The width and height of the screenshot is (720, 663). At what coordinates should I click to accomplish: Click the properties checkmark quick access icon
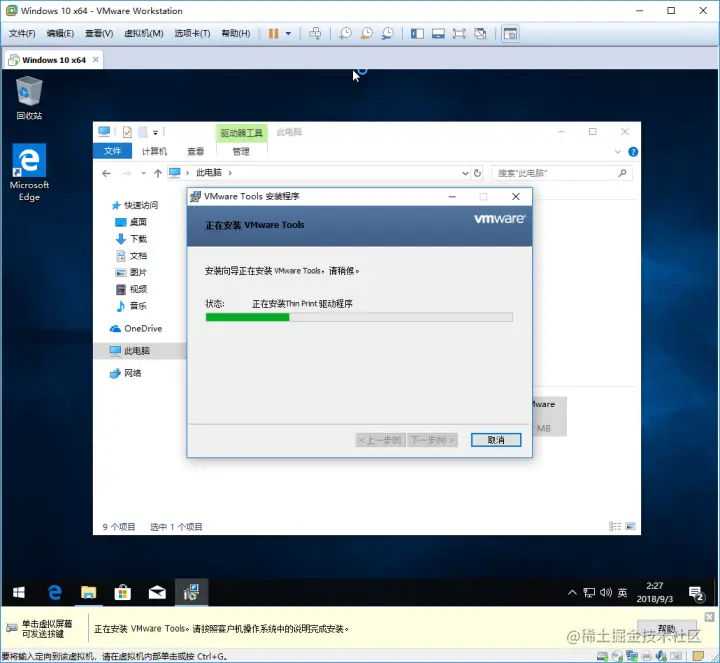pos(127,132)
